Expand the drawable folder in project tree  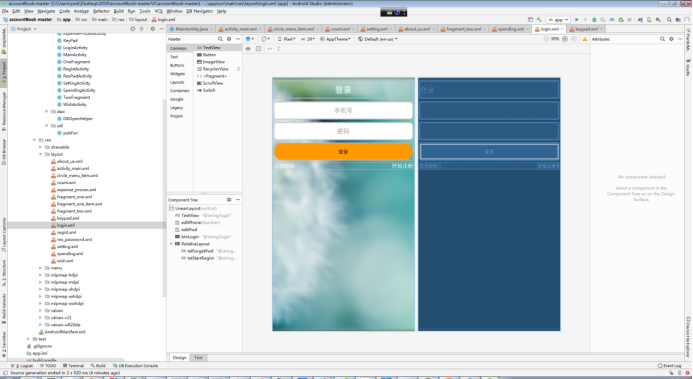(x=41, y=147)
